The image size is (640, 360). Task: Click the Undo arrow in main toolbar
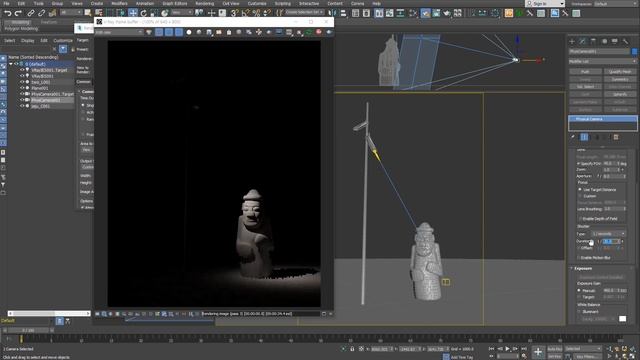pyautogui.click(x=7, y=13)
